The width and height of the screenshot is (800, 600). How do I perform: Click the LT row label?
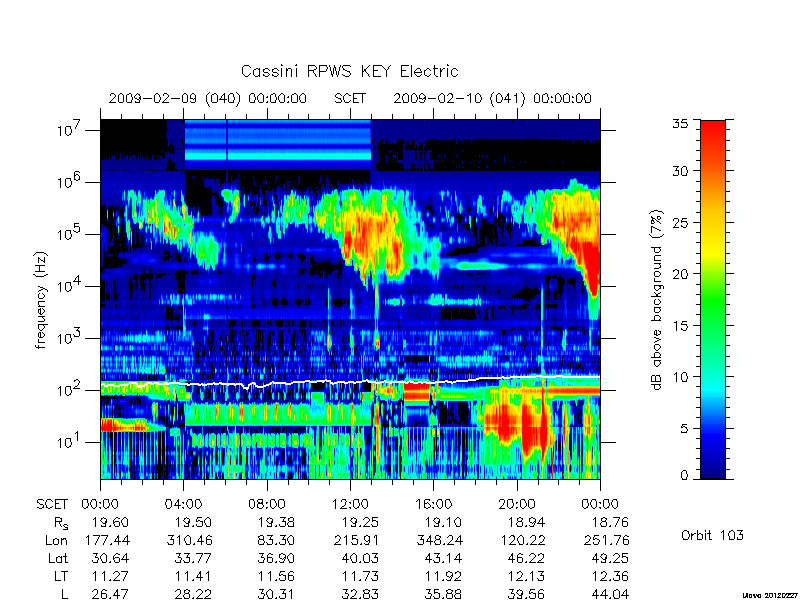[x=61, y=576]
